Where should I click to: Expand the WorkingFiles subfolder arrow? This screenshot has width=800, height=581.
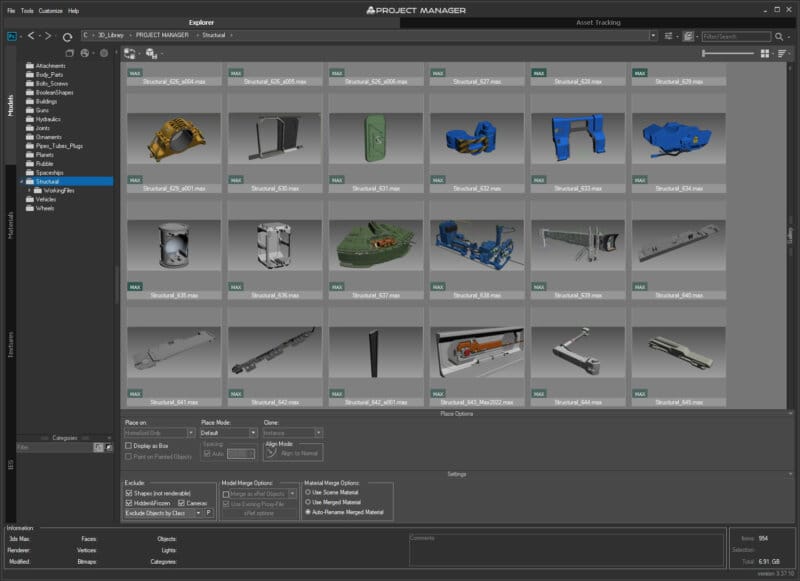[x=29, y=190]
